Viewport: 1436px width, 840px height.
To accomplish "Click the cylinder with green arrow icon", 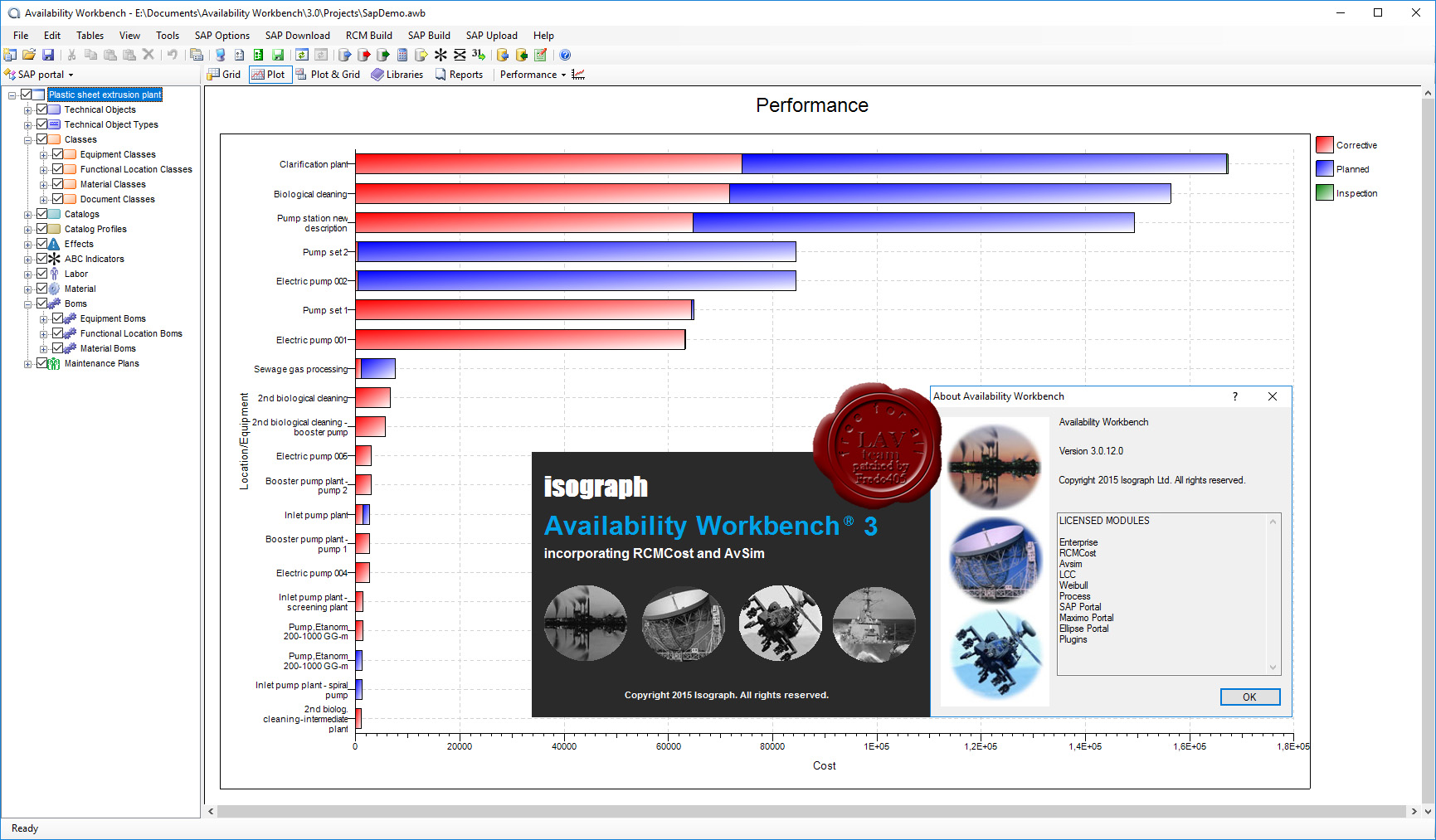I will click(382, 55).
